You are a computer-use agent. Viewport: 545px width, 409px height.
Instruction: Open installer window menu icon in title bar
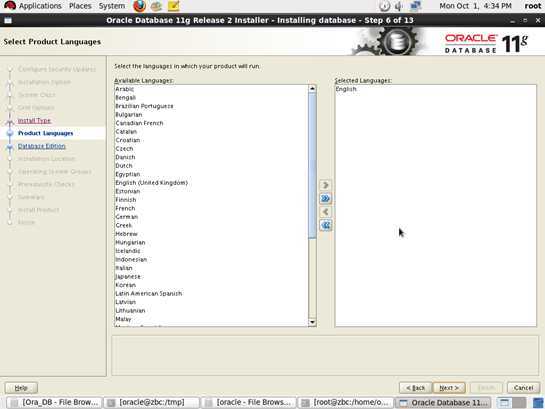[x=8, y=21]
